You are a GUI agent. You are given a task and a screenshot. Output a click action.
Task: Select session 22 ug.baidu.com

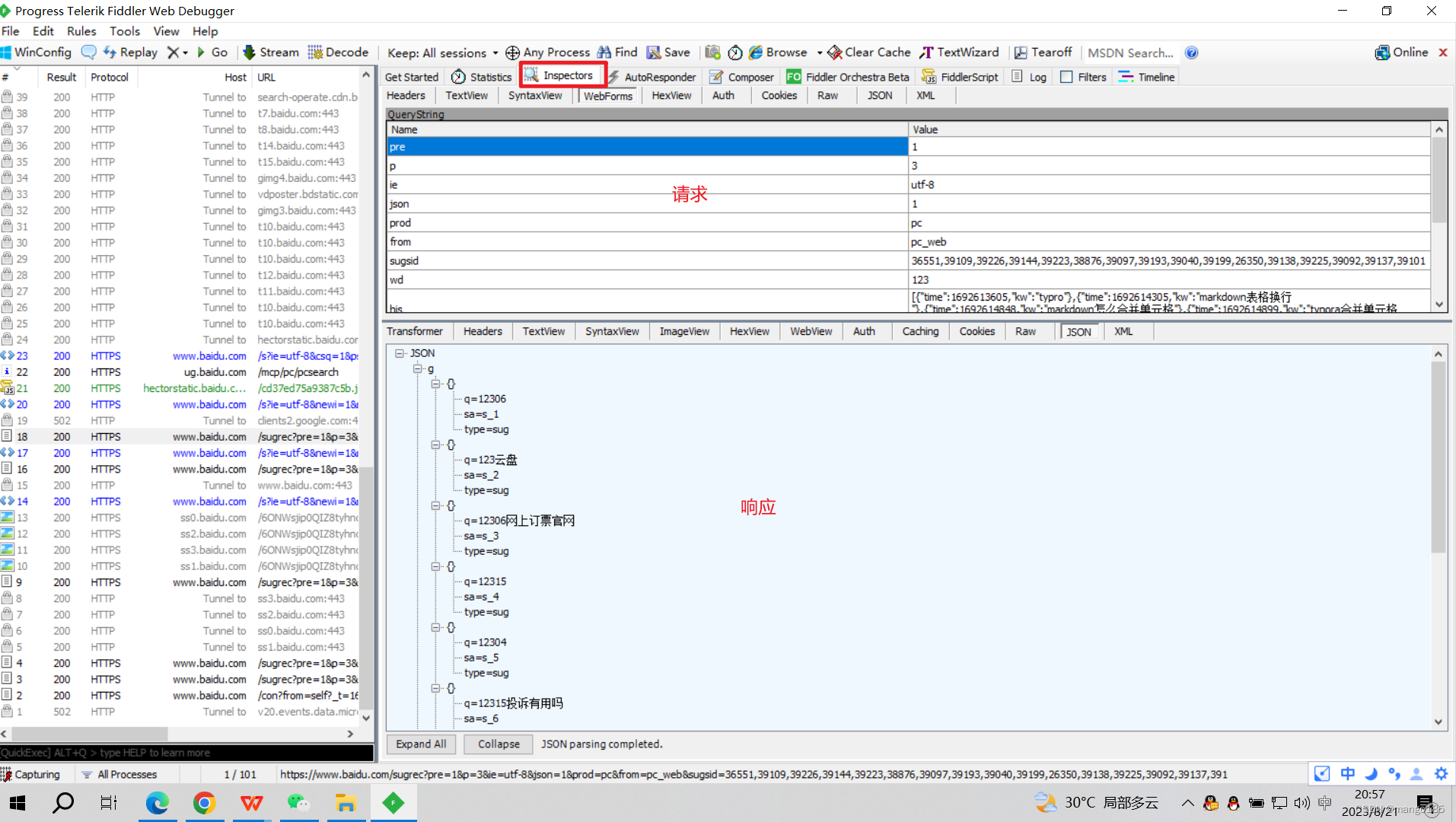[180, 372]
